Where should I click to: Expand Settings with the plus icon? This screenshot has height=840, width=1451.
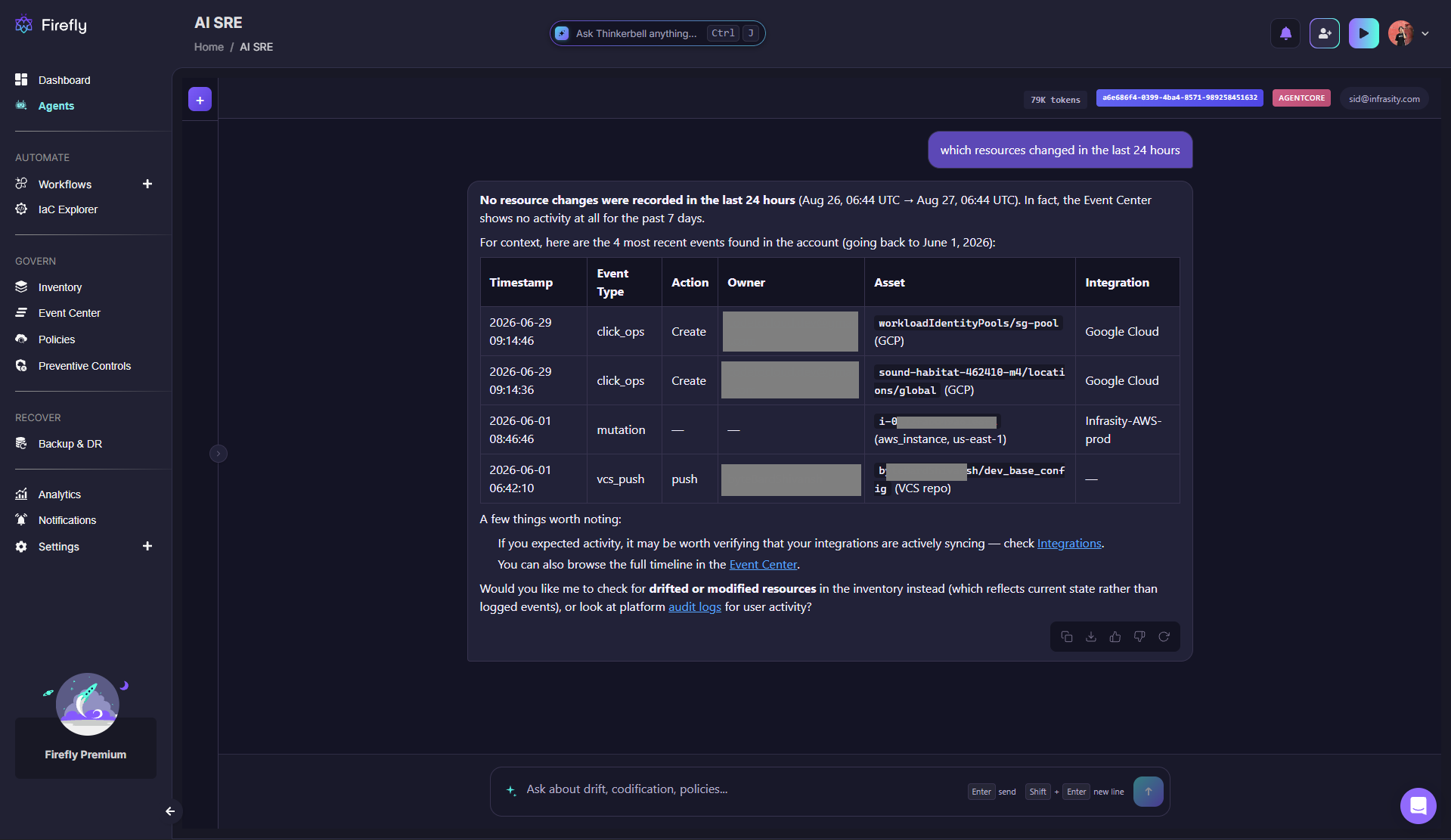(147, 546)
